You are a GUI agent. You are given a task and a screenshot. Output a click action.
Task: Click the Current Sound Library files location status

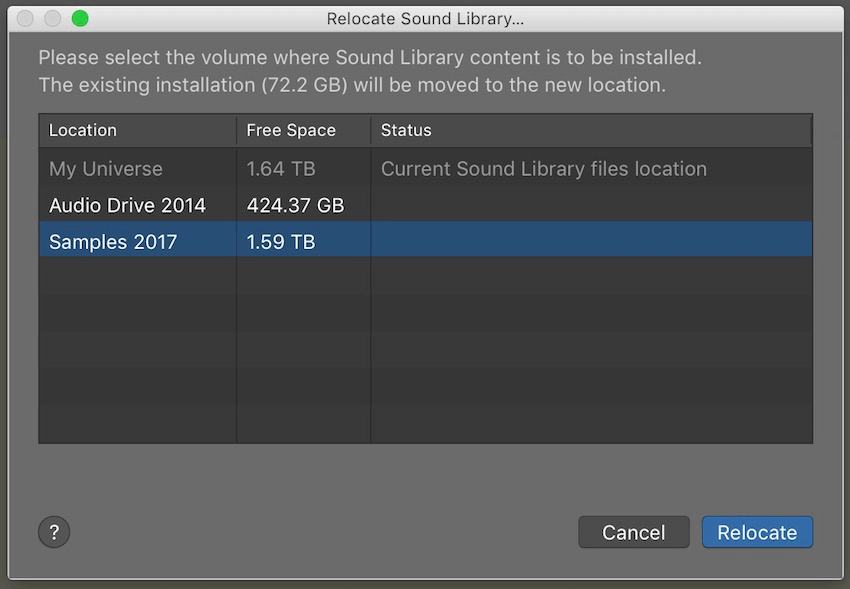(x=544, y=169)
